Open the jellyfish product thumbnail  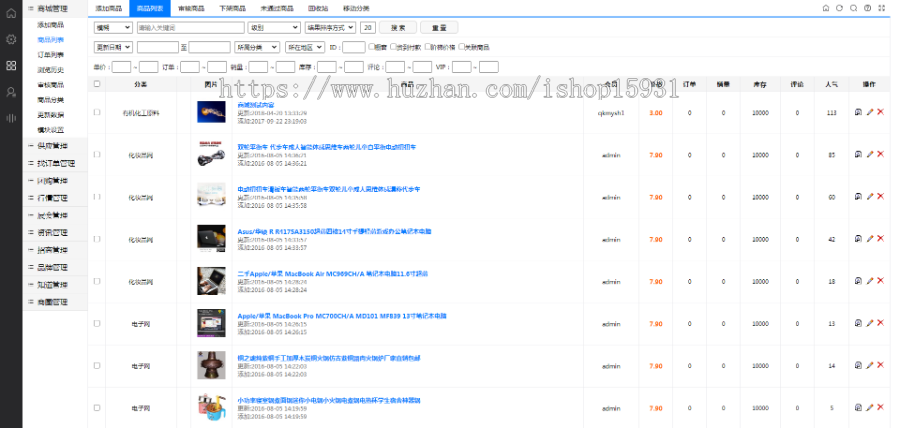click(211, 112)
